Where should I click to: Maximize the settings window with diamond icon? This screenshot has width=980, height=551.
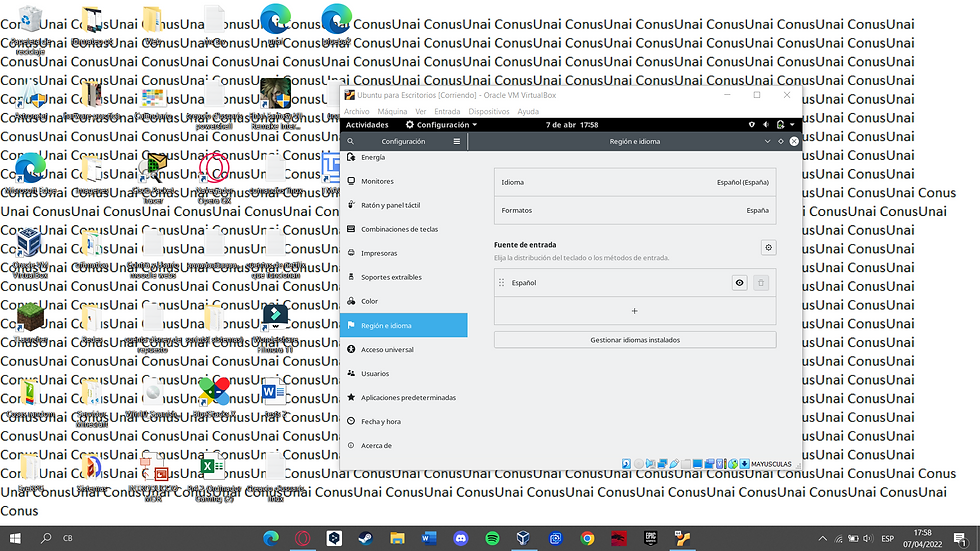(781, 142)
